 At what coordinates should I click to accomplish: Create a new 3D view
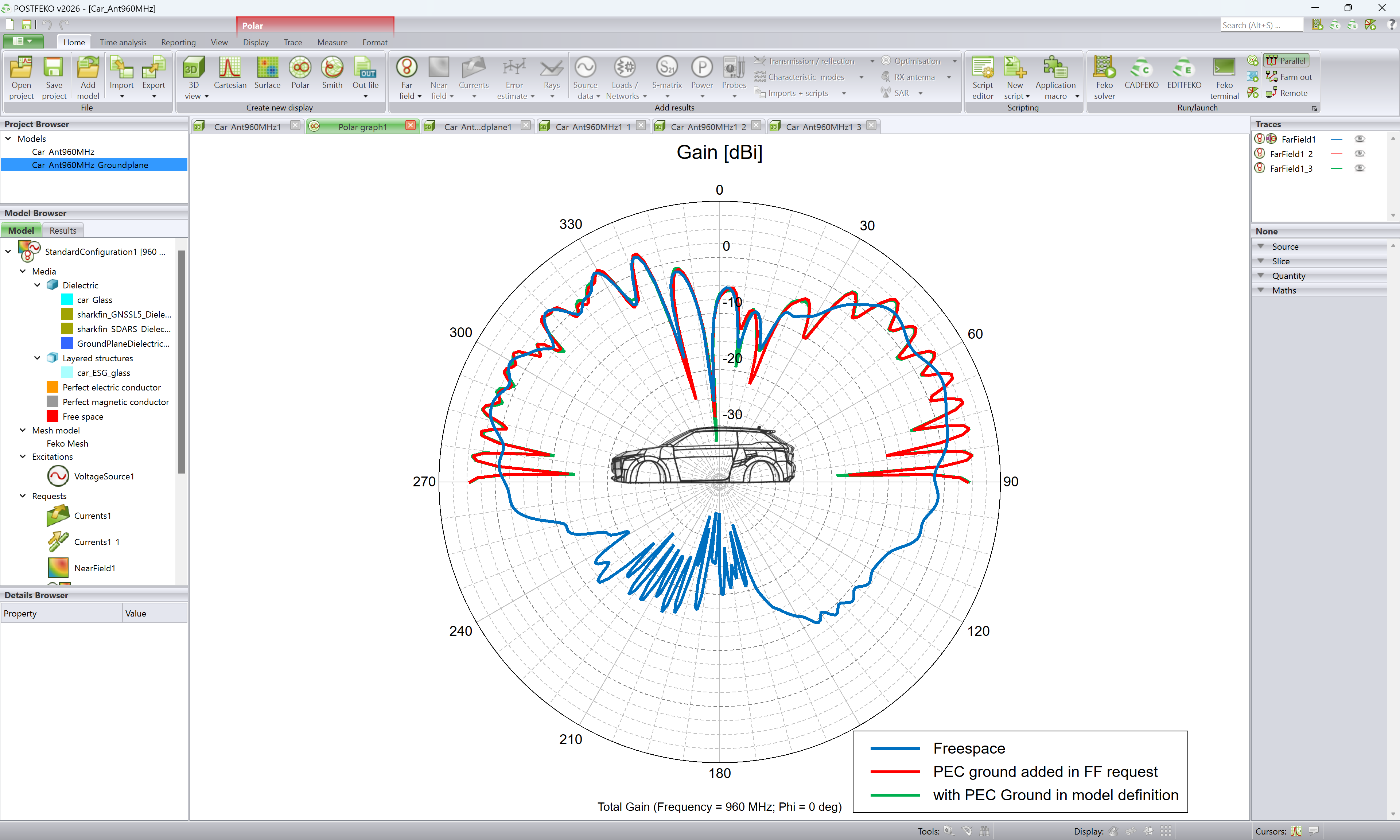[194, 78]
